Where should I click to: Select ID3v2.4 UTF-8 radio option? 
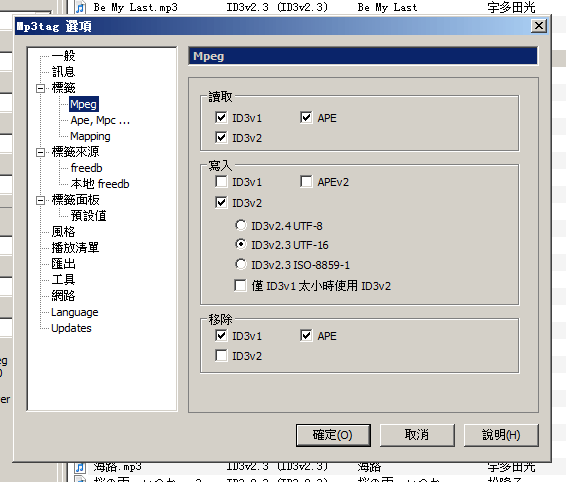[x=241, y=225]
